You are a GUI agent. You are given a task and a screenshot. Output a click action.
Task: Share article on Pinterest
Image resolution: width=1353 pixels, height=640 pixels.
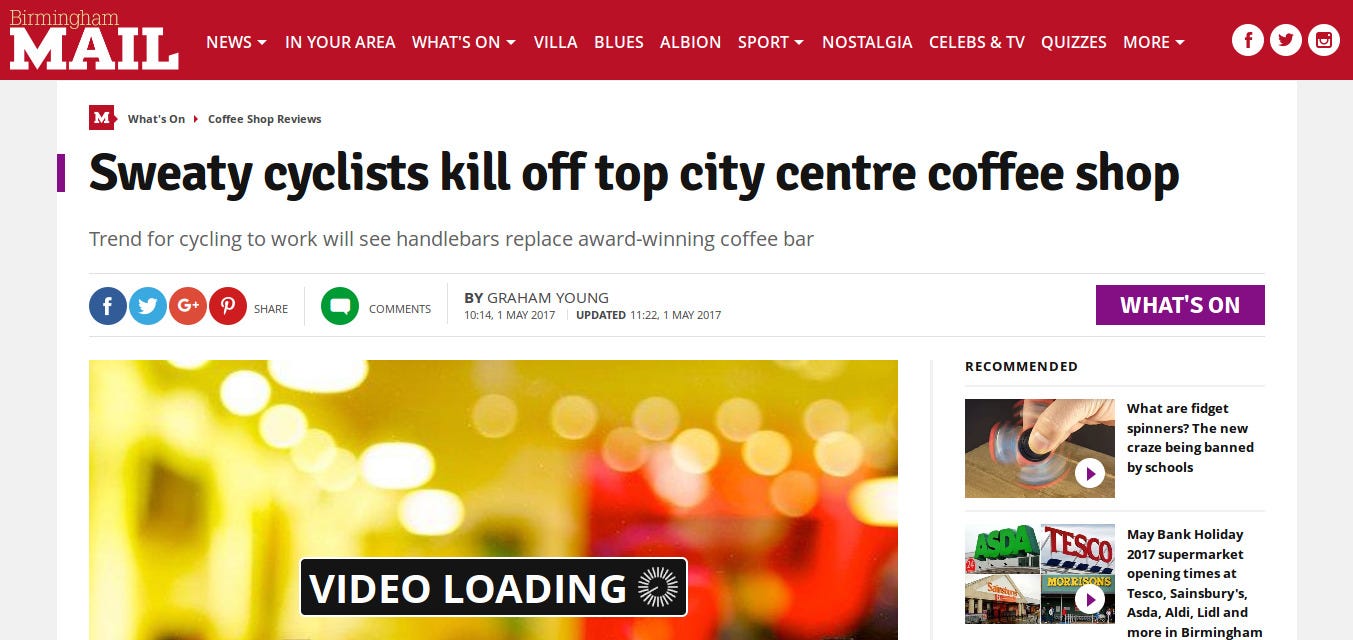(x=228, y=306)
